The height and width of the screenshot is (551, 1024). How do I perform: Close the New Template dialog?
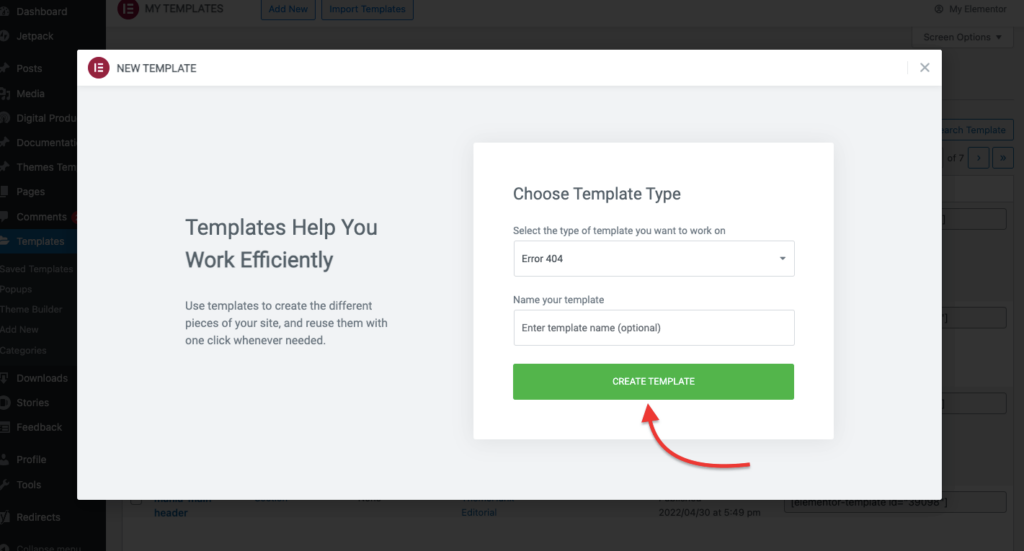pos(924,68)
